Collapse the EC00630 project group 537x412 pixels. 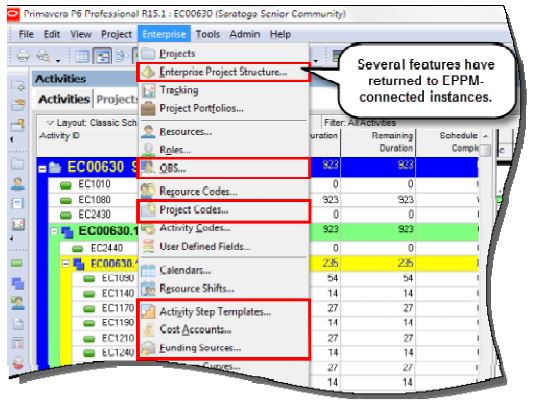(42, 169)
